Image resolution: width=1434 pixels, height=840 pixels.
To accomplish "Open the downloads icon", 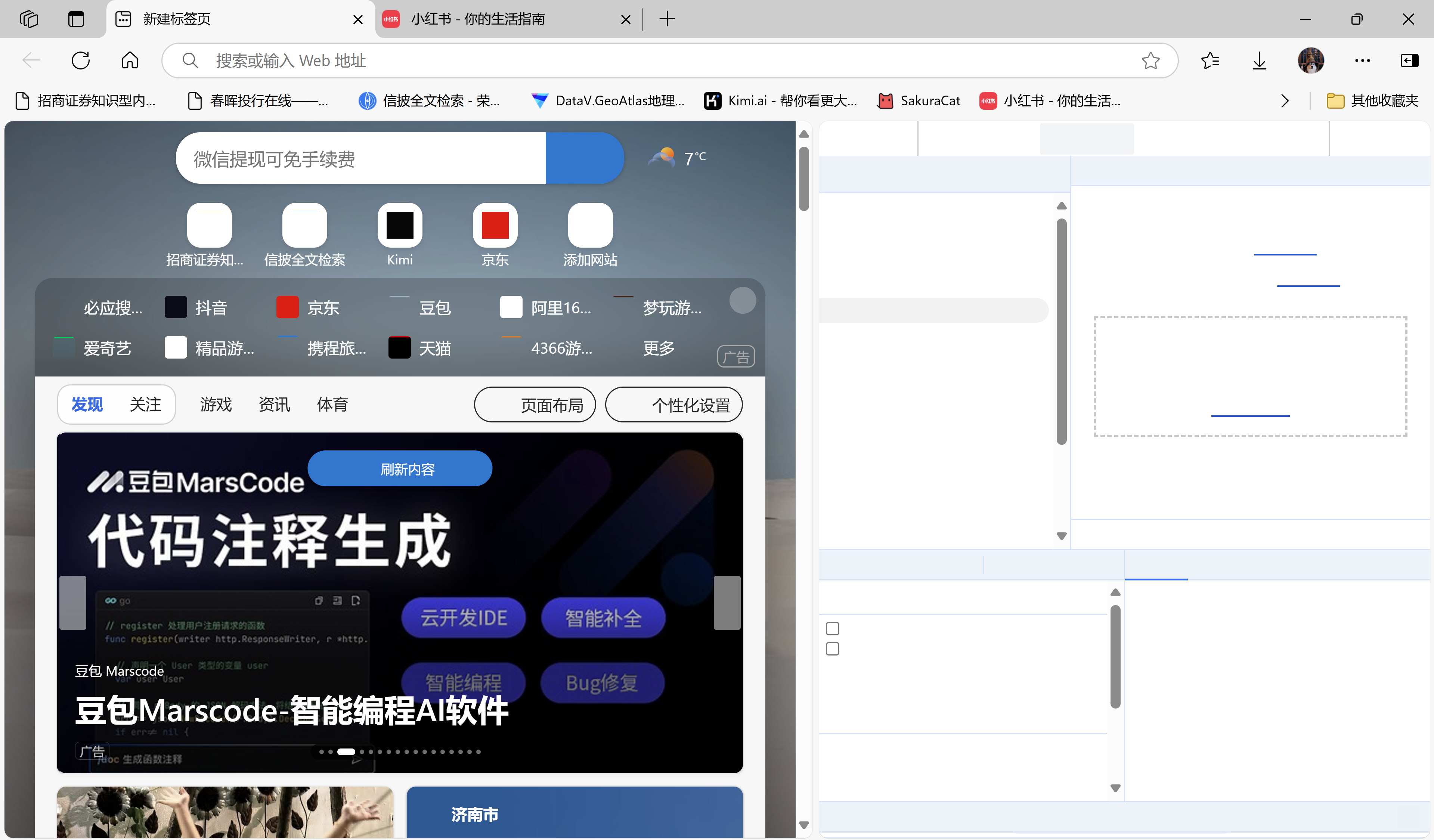I will click(x=1259, y=61).
